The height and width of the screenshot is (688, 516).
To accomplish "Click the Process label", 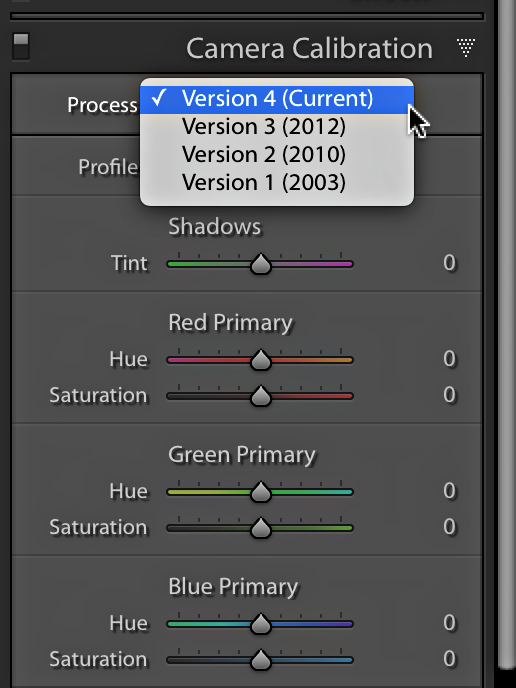I will point(102,105).
